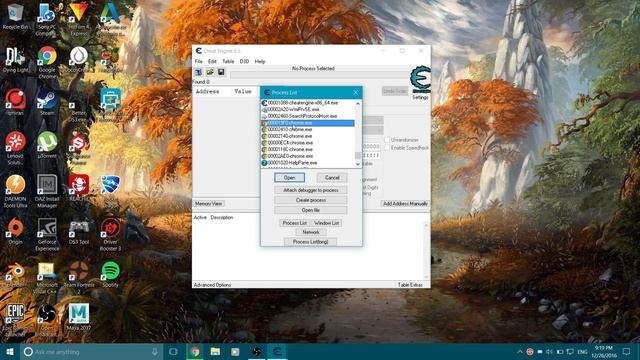The width and height of the screenshot is (640, 360).
Task: Open the Dying Light desktop icon
Action: (16, 60)
